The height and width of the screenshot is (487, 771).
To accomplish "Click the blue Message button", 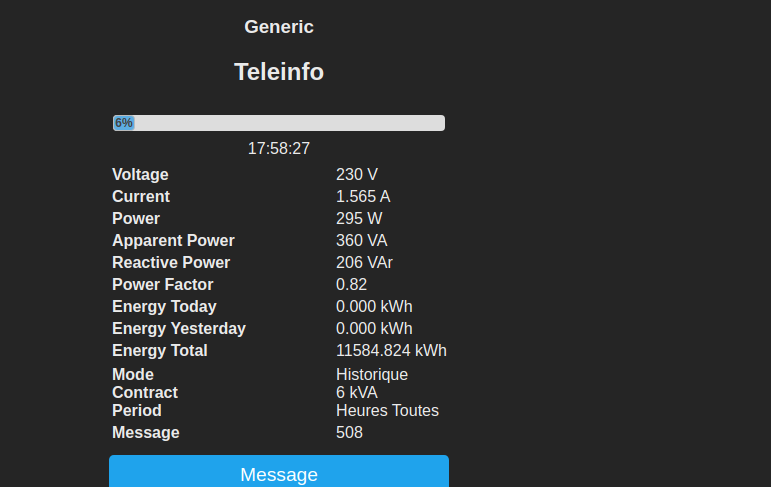I will [278, 473].
